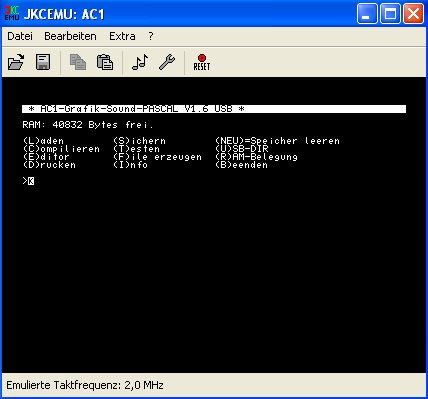Click the (L)aden entry
This screenshot has height=399, width=428.
tap(43, 141)
